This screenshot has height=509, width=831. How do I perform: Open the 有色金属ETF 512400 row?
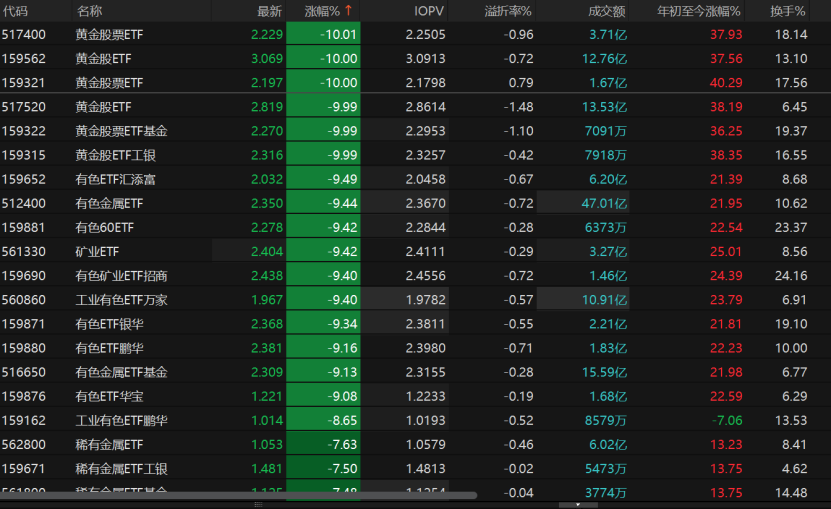[x=109, y=203]
